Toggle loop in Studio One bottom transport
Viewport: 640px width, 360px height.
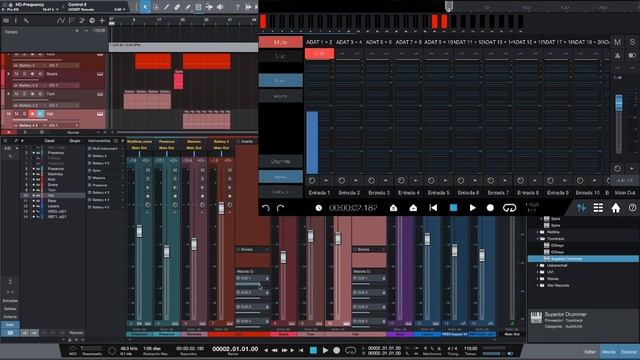click(x=350, y=350)
